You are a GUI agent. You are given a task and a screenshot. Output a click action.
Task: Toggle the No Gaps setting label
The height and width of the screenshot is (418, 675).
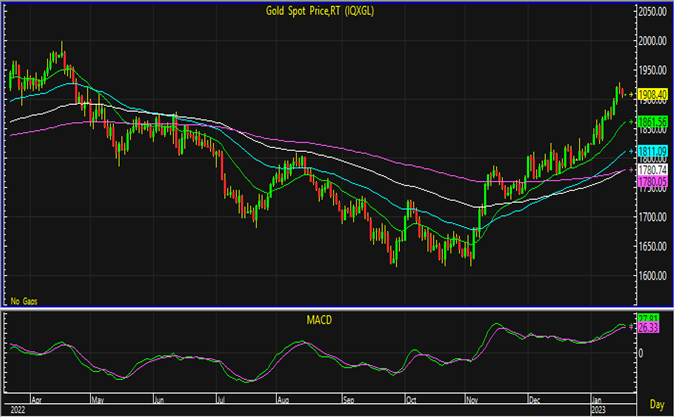24,300
